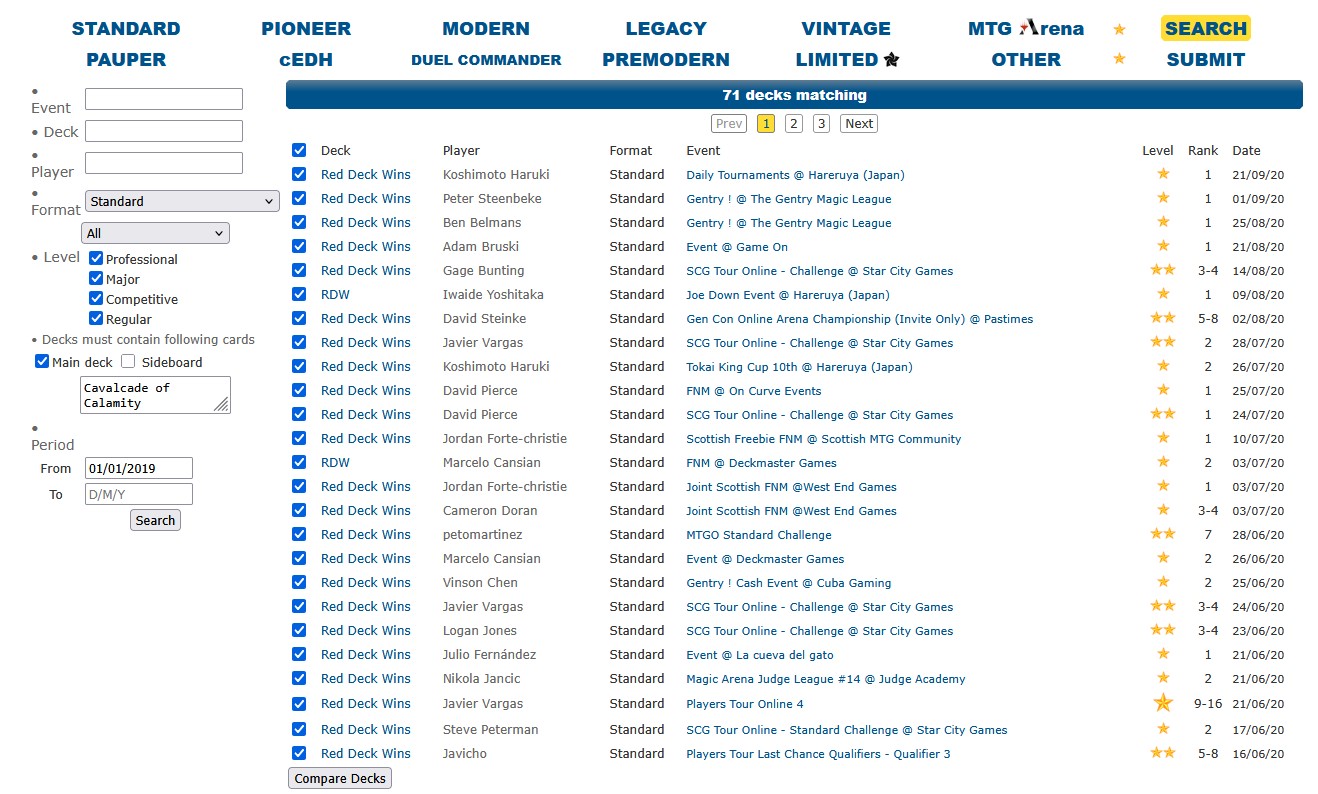Uncheck the Competitive level checkbox
The image size is (1318, 794).
pos(96,299)
